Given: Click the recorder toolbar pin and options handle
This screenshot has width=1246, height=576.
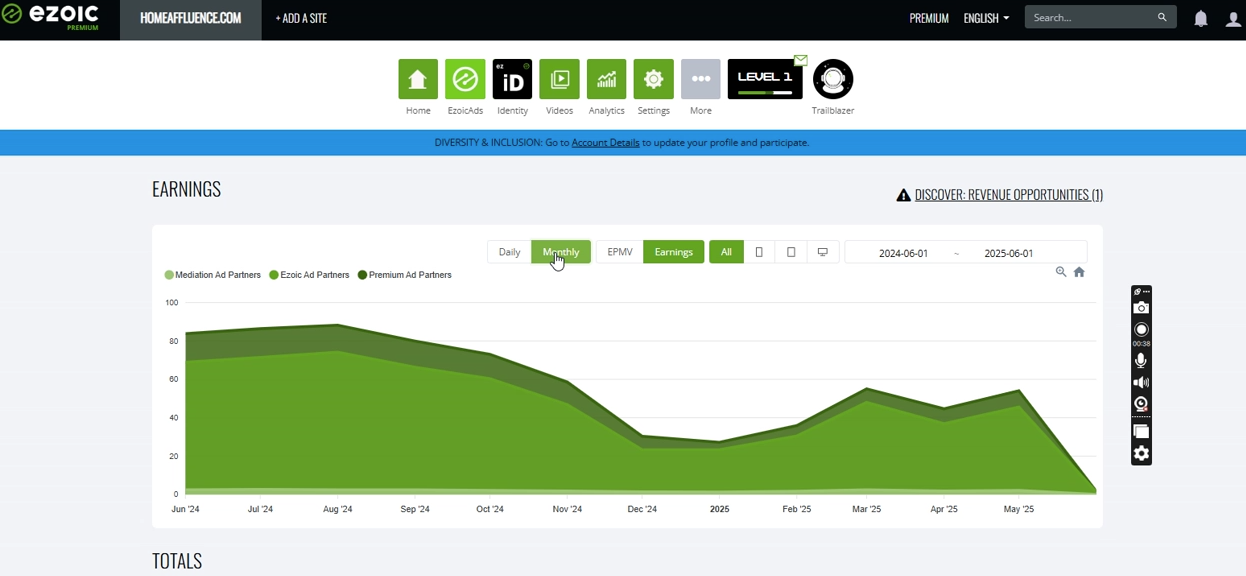Looking at the screenshot, I should (x=1141, y=291).
